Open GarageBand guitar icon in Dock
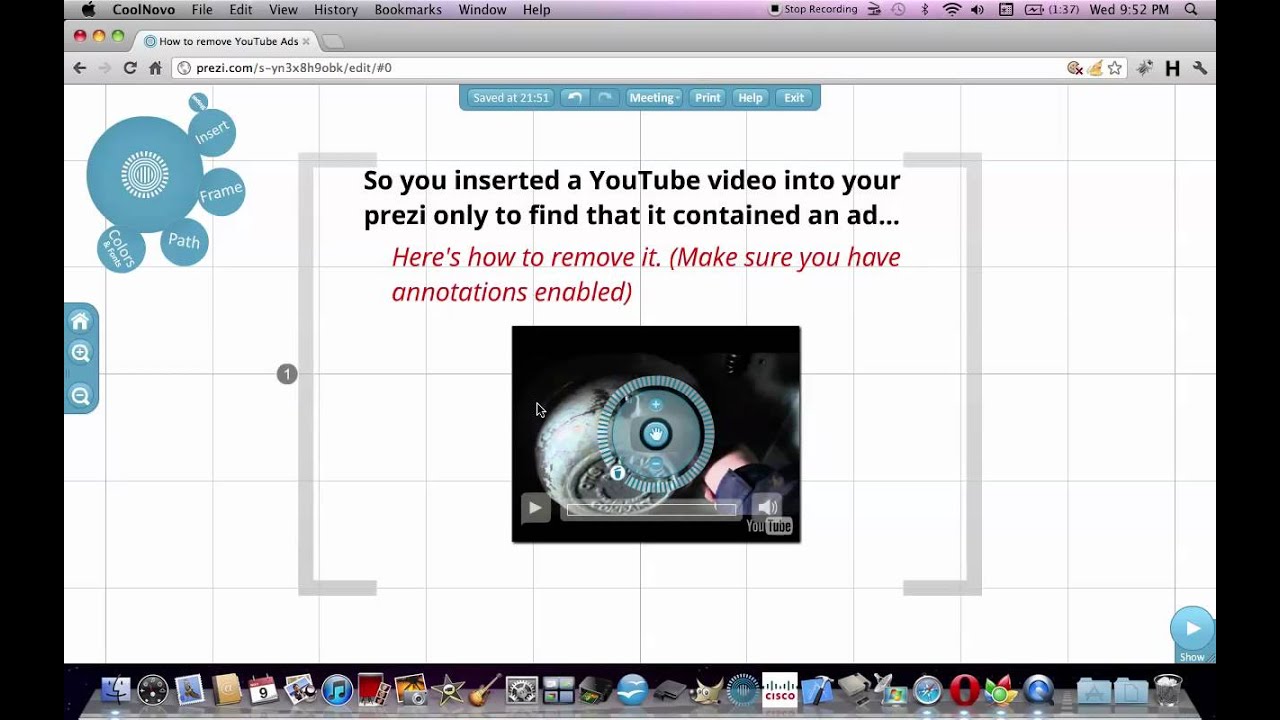 point(485,690)
